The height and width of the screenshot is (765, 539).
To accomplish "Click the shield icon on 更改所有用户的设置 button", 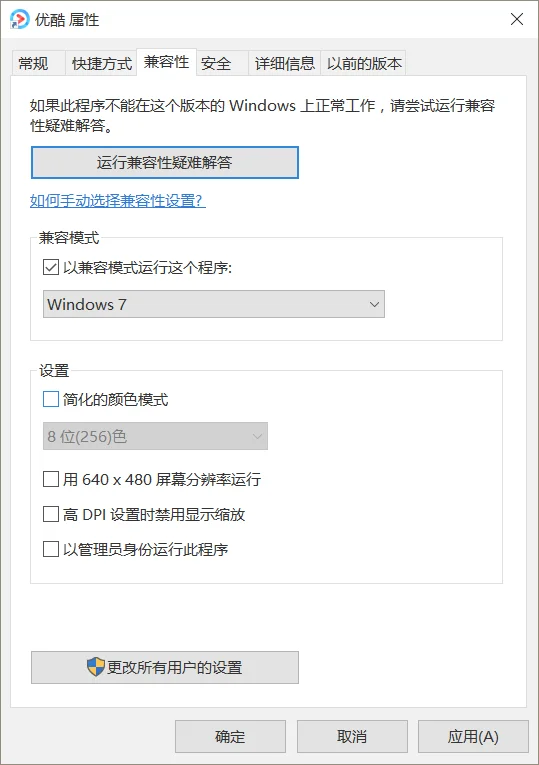I will coord(96,666).
